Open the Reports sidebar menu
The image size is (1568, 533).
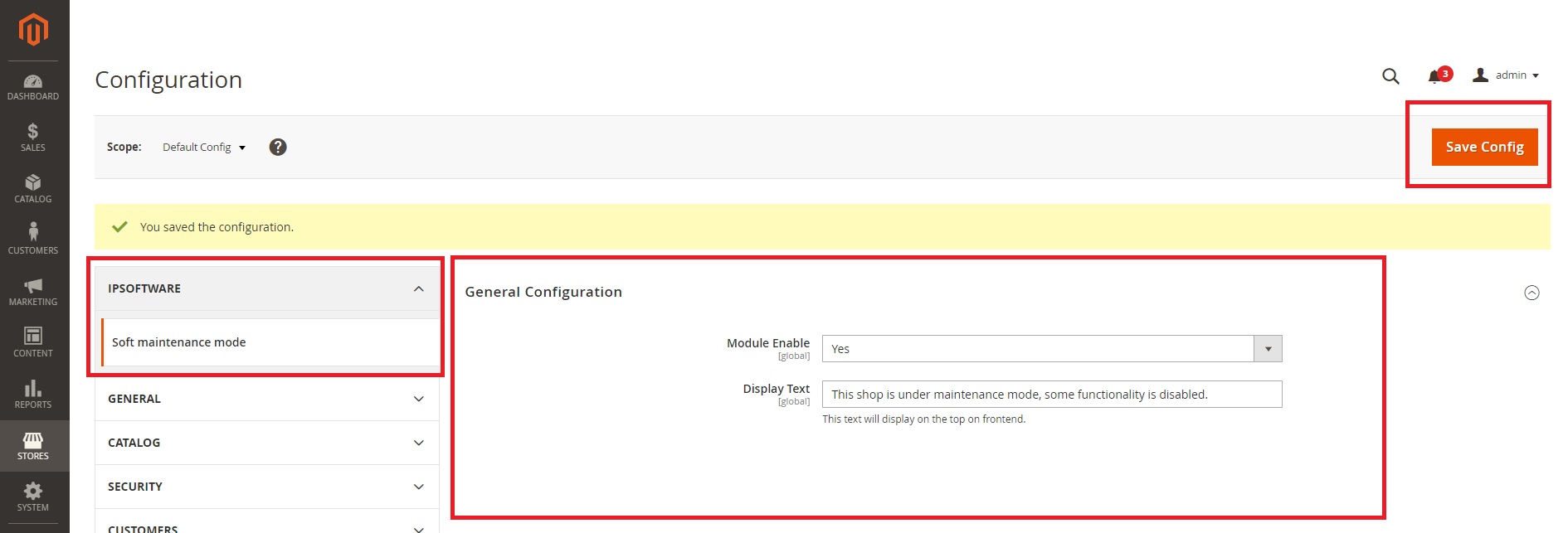pyautogui.click(x=33, y=395)
